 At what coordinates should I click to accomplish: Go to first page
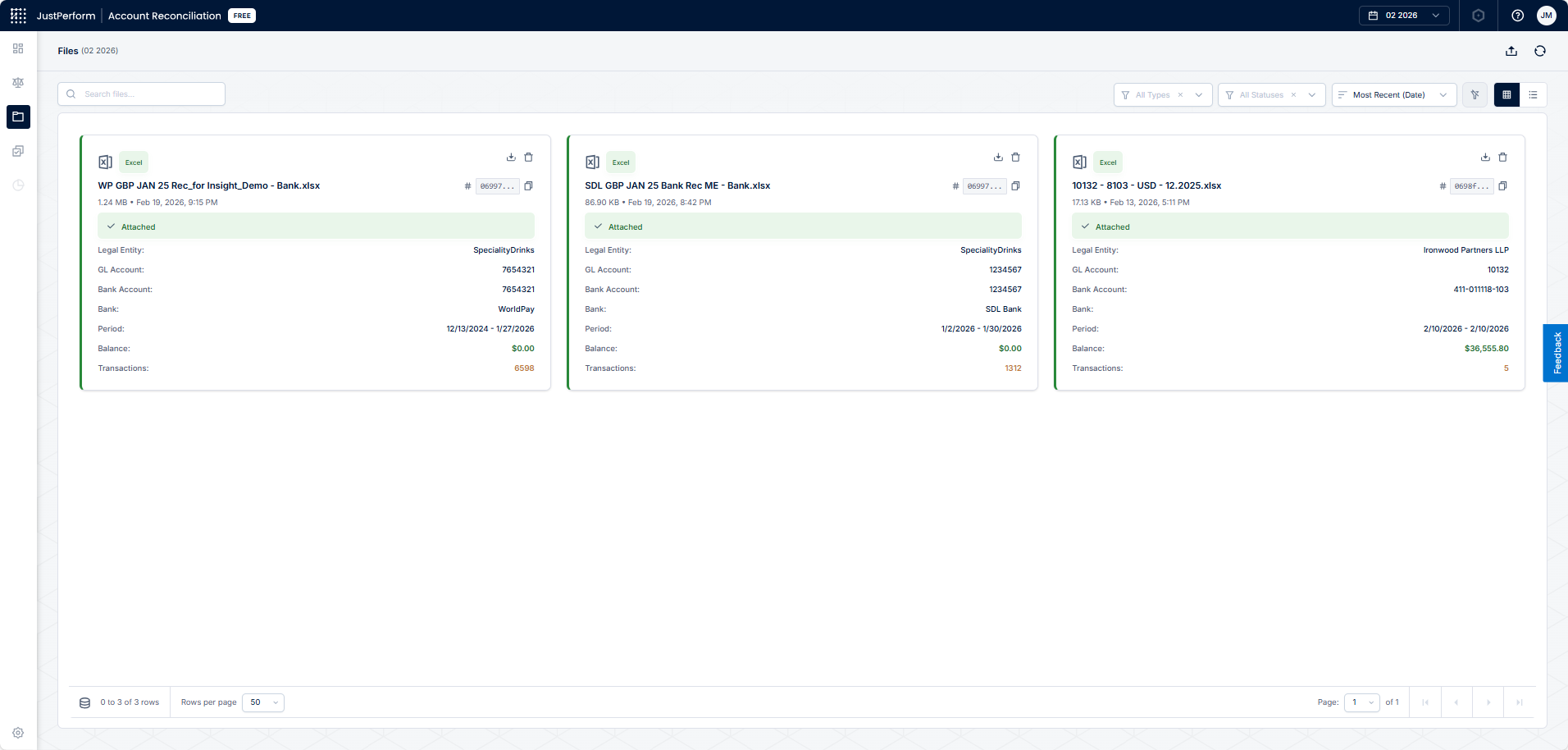pos(1425,702)
